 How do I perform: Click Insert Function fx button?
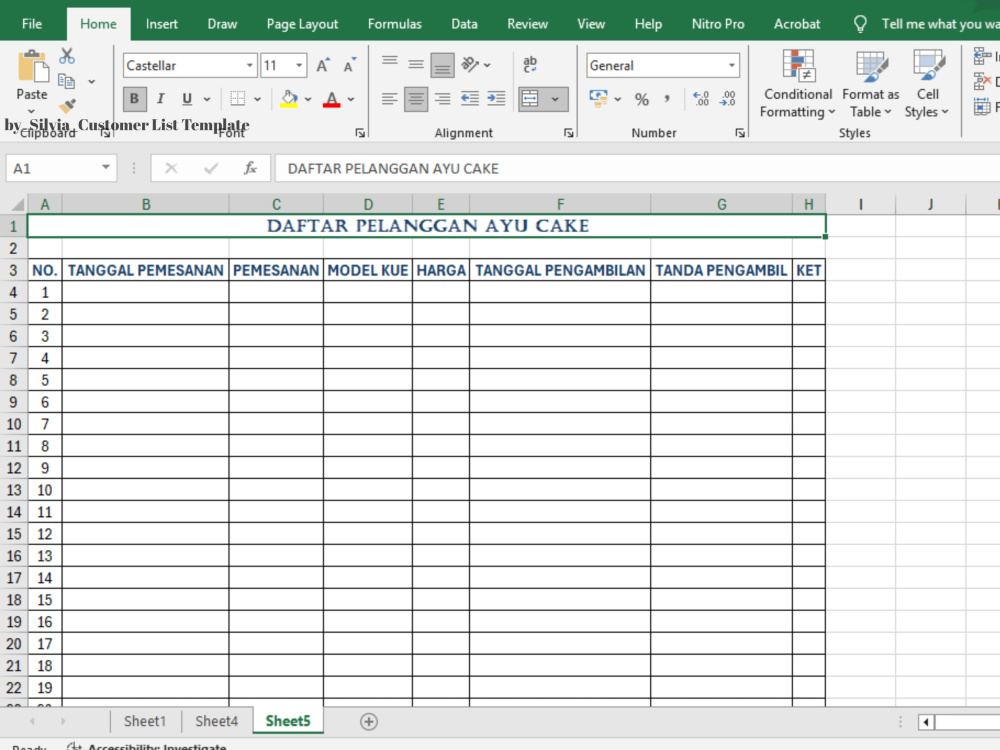click(250, 168)
